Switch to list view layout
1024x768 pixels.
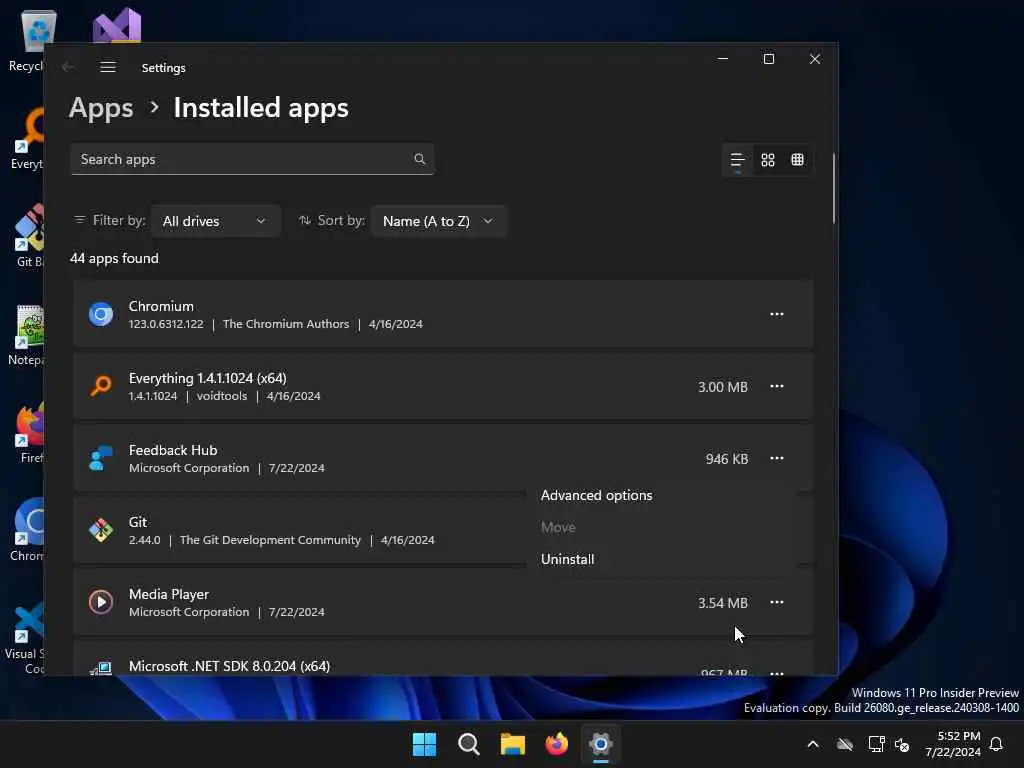coord(737,160)
